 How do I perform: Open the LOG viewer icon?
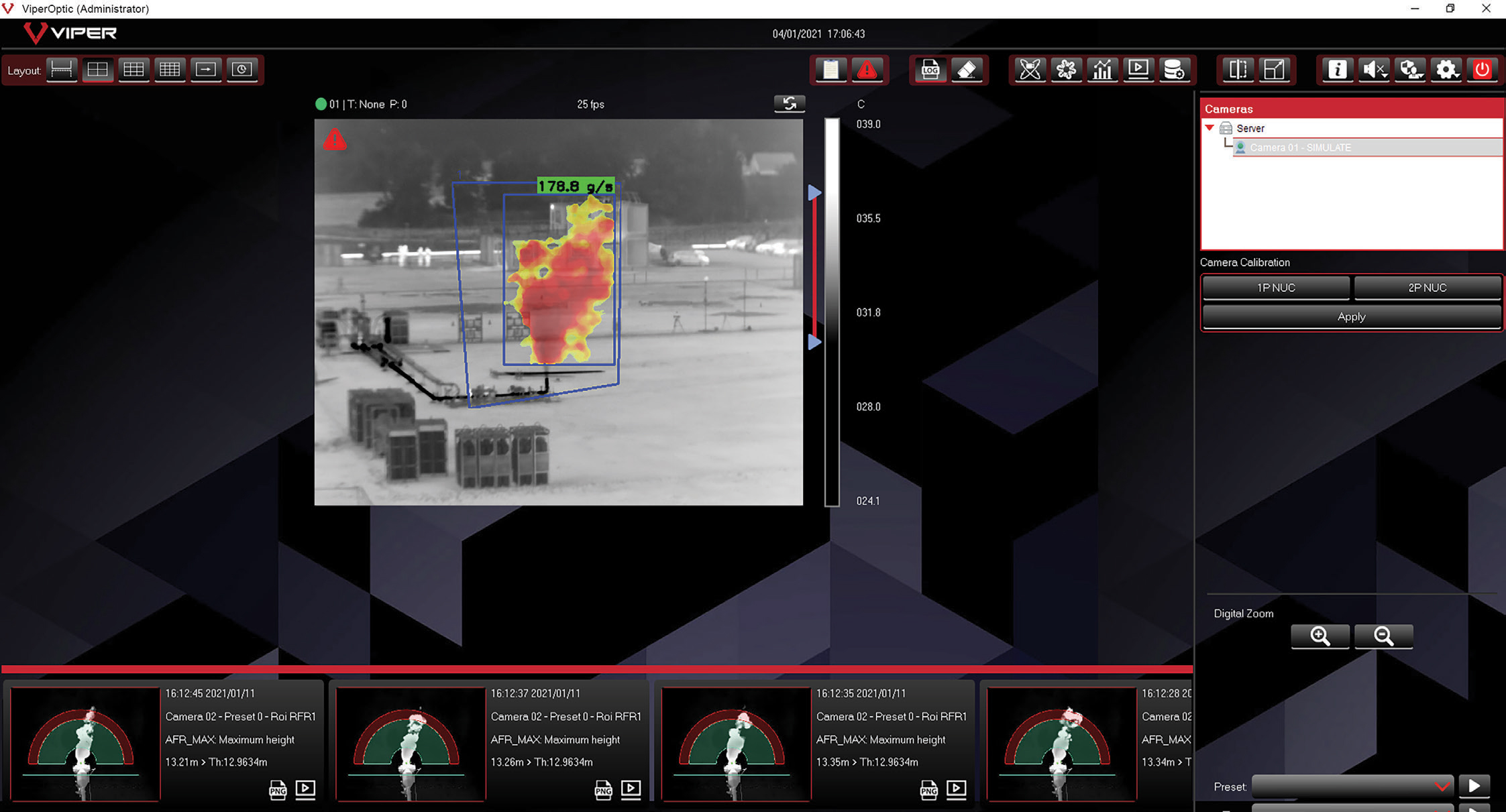point(930,70)
